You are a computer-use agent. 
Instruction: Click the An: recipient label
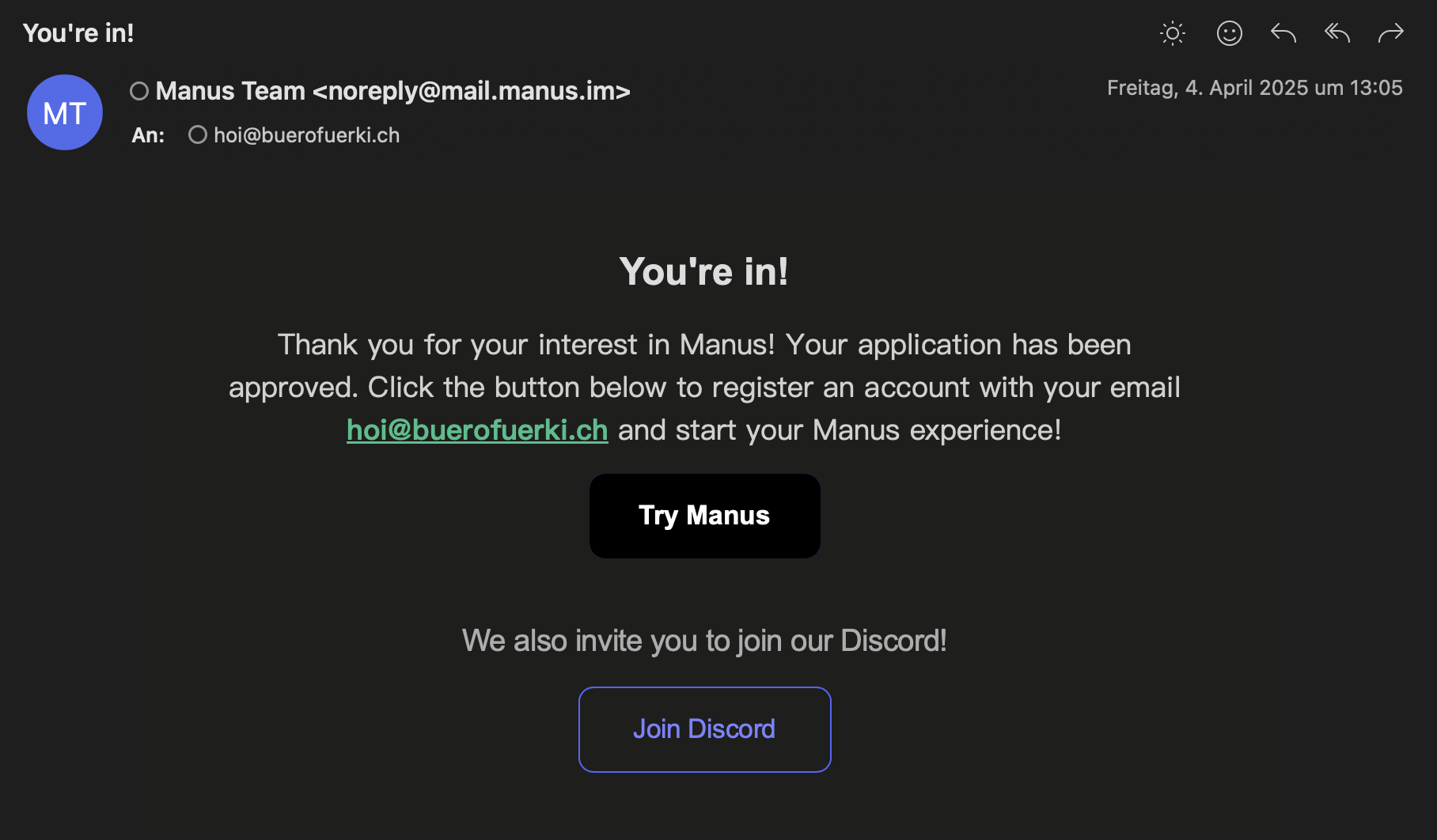pos(148,135)
